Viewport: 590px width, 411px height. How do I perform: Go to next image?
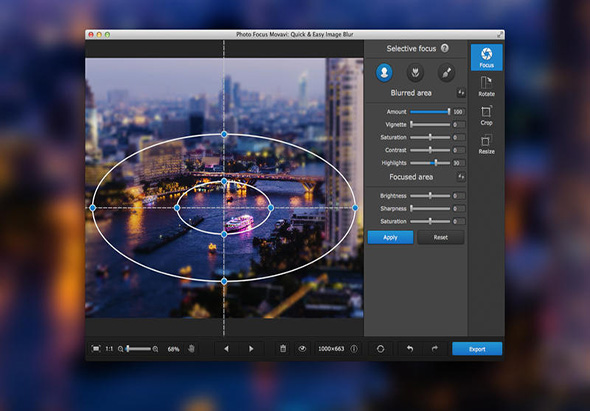tap(251, 349)
